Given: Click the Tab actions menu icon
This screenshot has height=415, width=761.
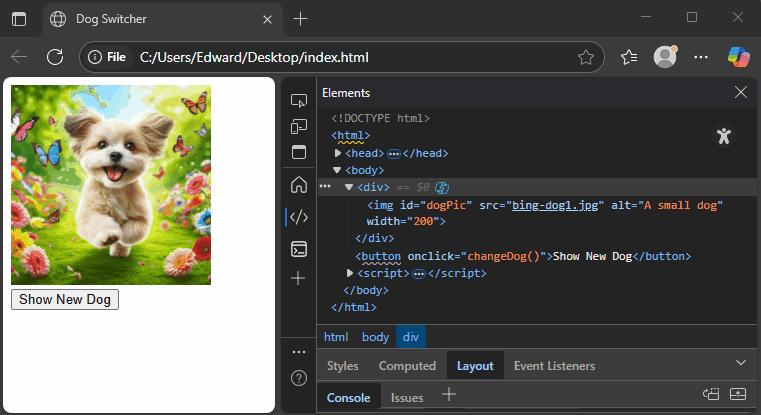Looking at the screenshot, I should 19,19.
